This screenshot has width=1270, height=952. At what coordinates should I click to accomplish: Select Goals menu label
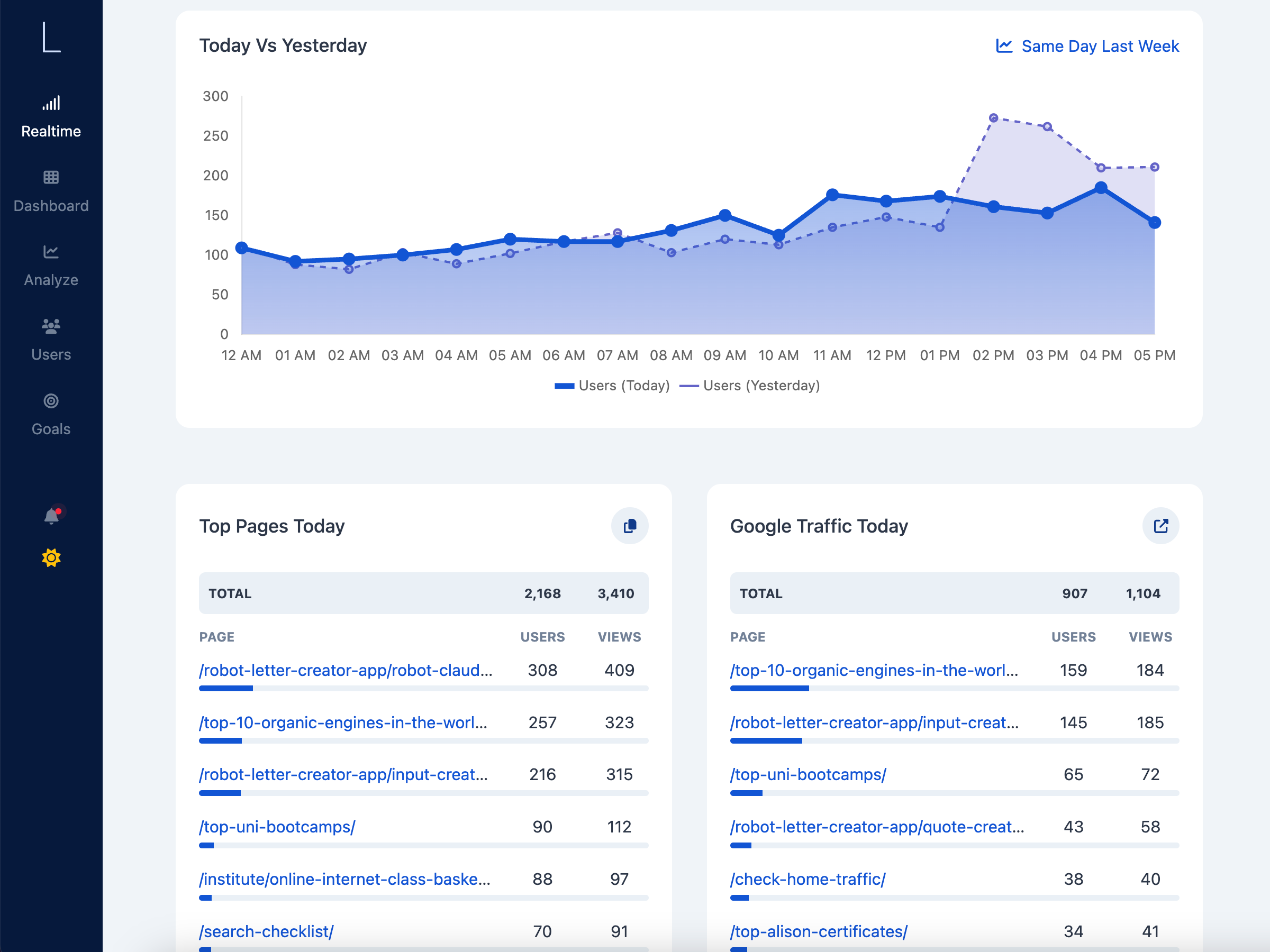[x=51, y=429]
